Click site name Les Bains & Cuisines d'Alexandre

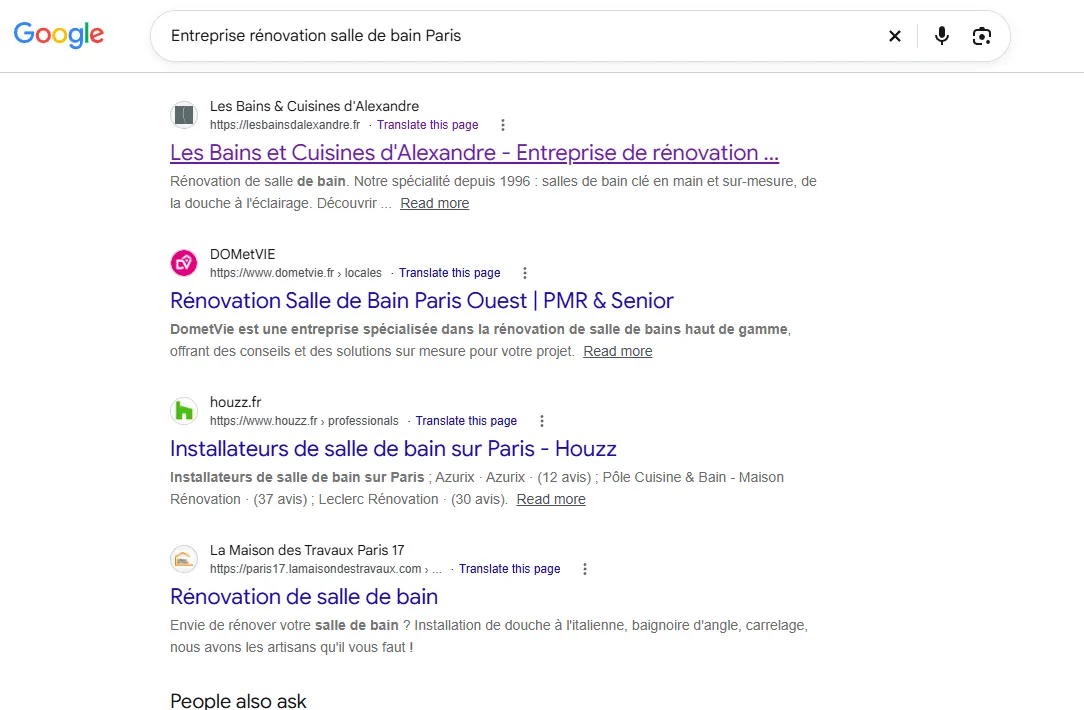(x=315, y=106)
